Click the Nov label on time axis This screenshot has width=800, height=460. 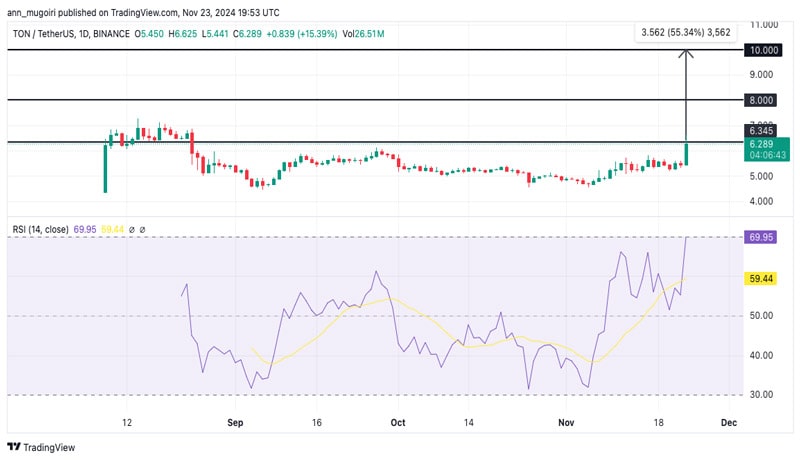coord(566,422)
